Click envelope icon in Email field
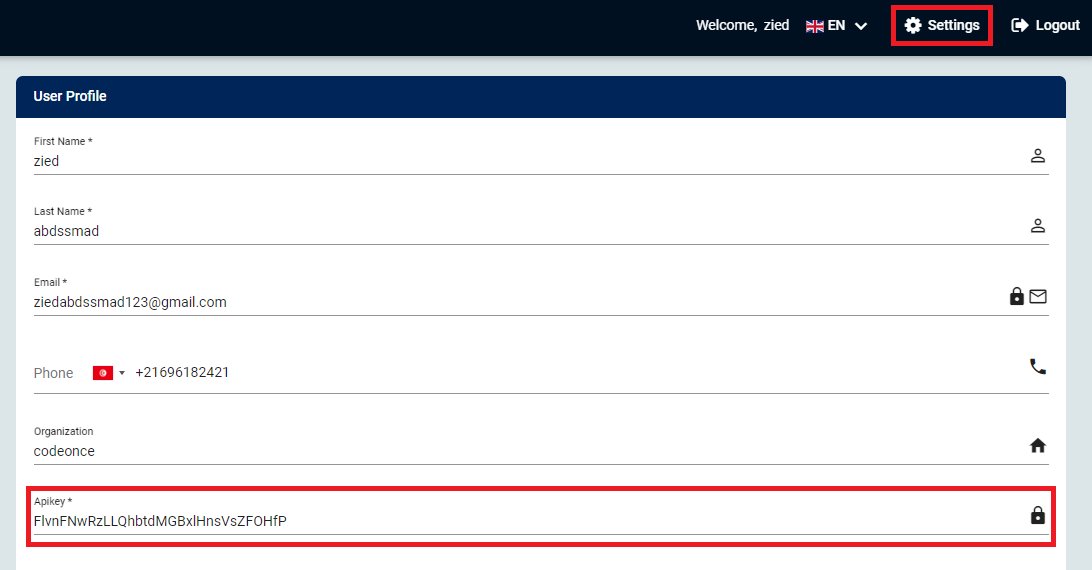 tap(1038, 297)
